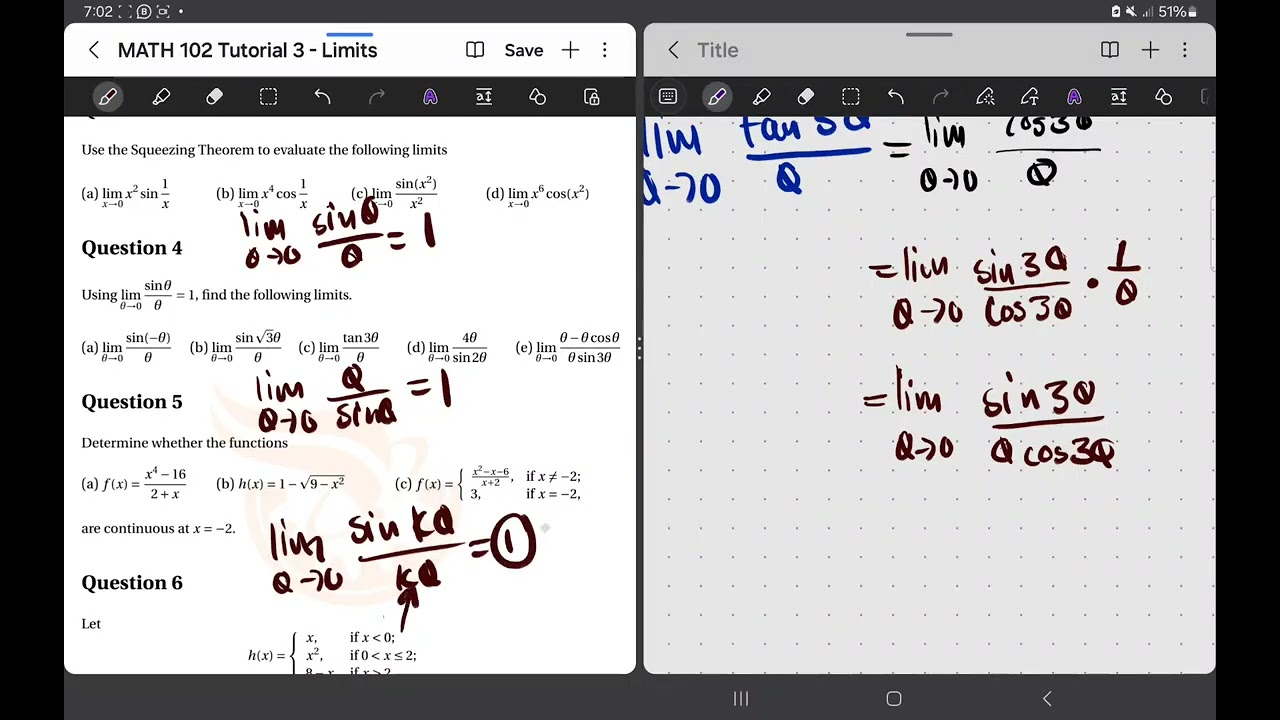Tap 'Determine whether the functions' text
Image resolution: width=1280 pixels, height=720 pixels.
185,443
